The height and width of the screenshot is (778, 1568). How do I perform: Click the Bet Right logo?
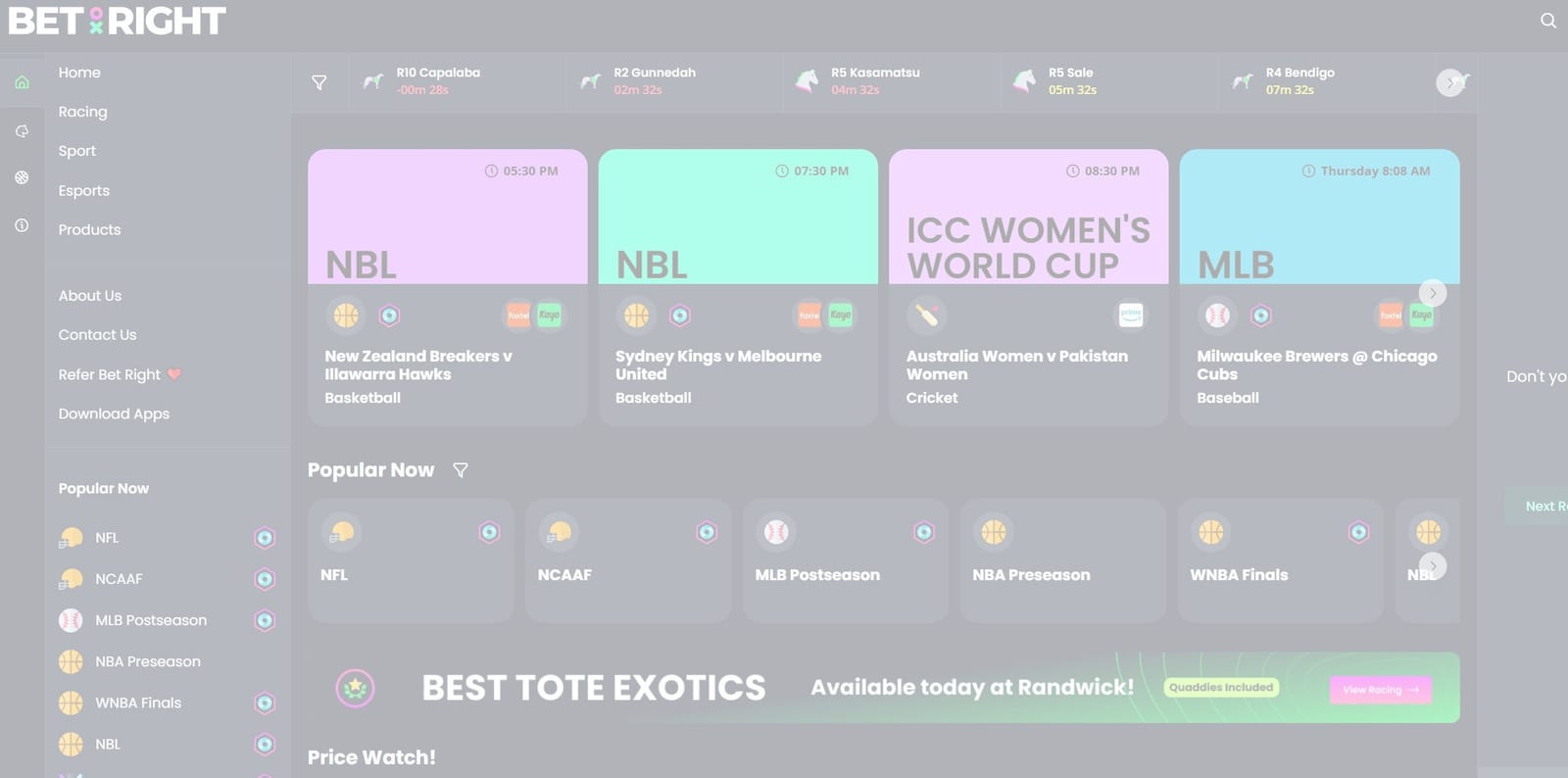point(117,21)
